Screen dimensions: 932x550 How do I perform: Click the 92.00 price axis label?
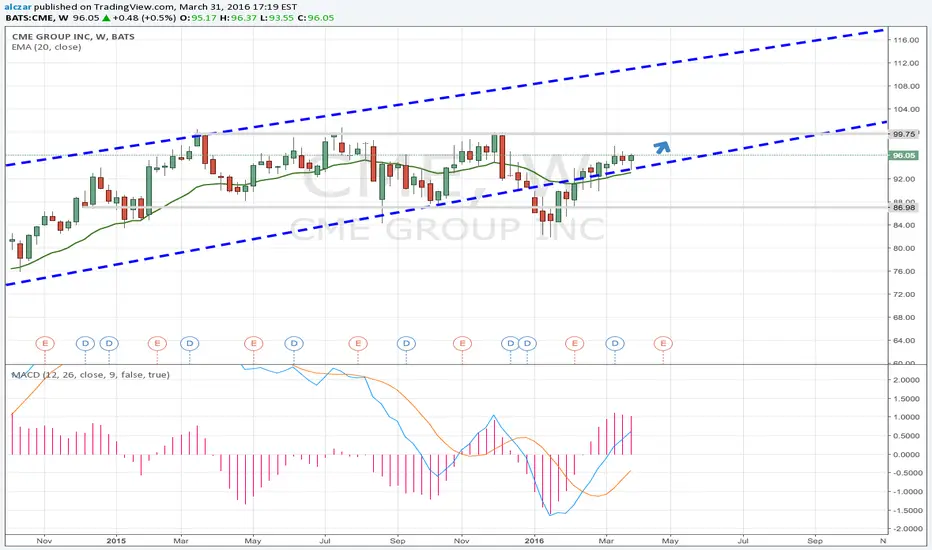pos(906,178)
